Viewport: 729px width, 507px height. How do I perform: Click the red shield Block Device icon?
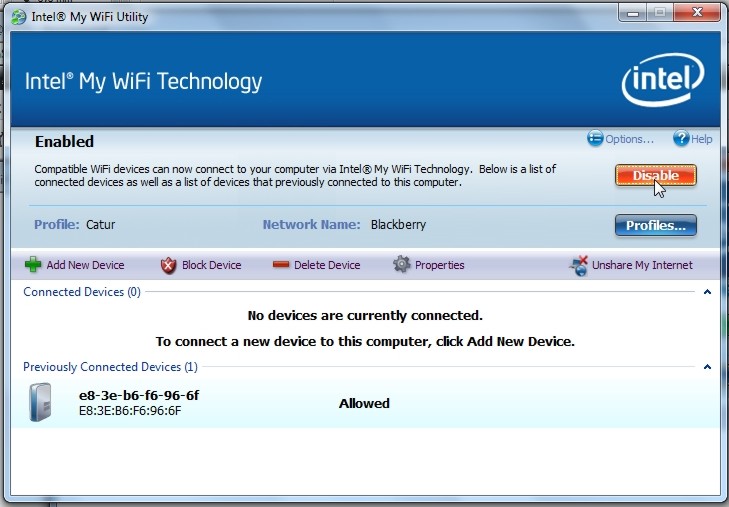point(168,265)
